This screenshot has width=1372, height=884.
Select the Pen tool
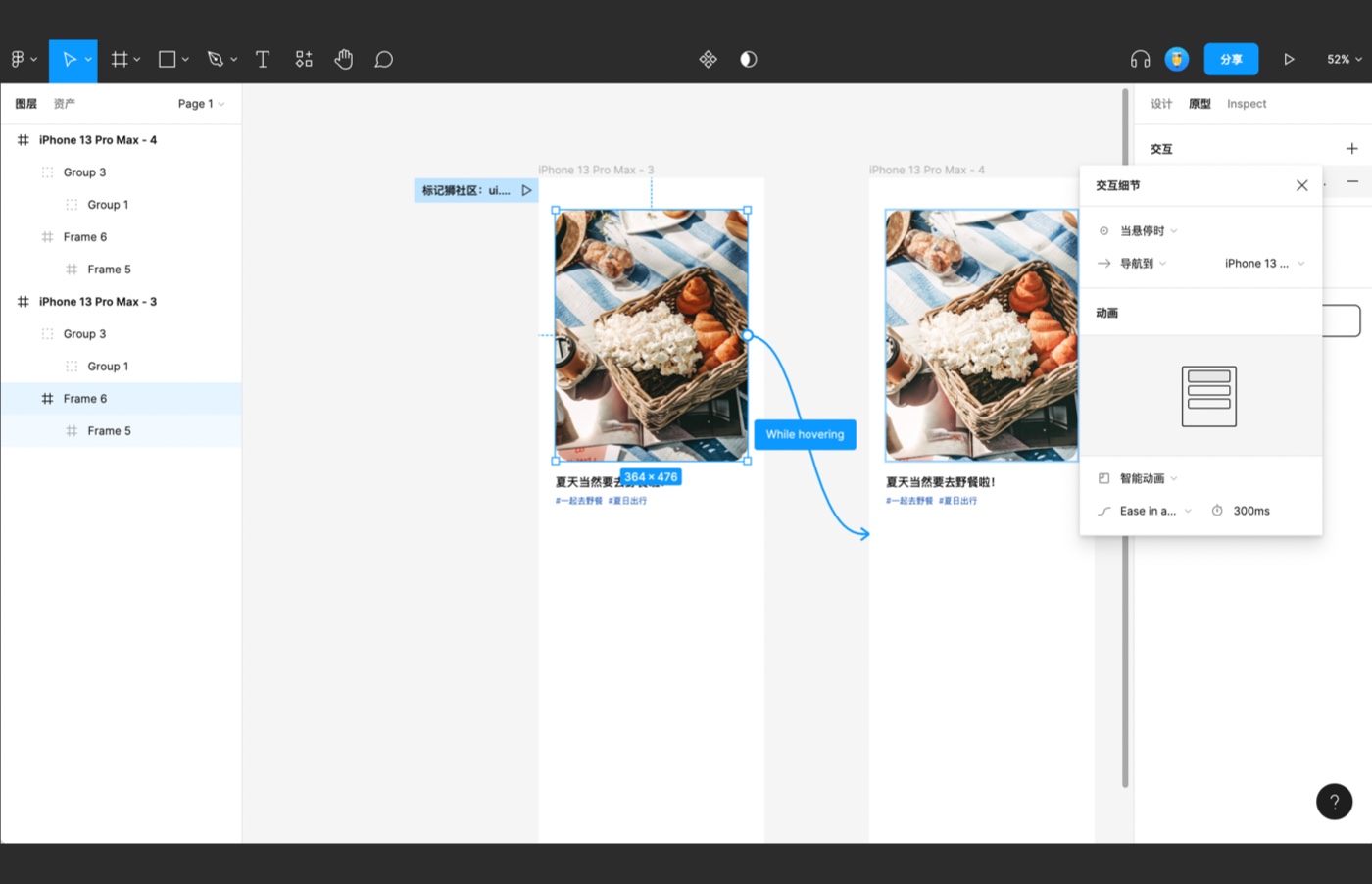click(x=216, y=60)
